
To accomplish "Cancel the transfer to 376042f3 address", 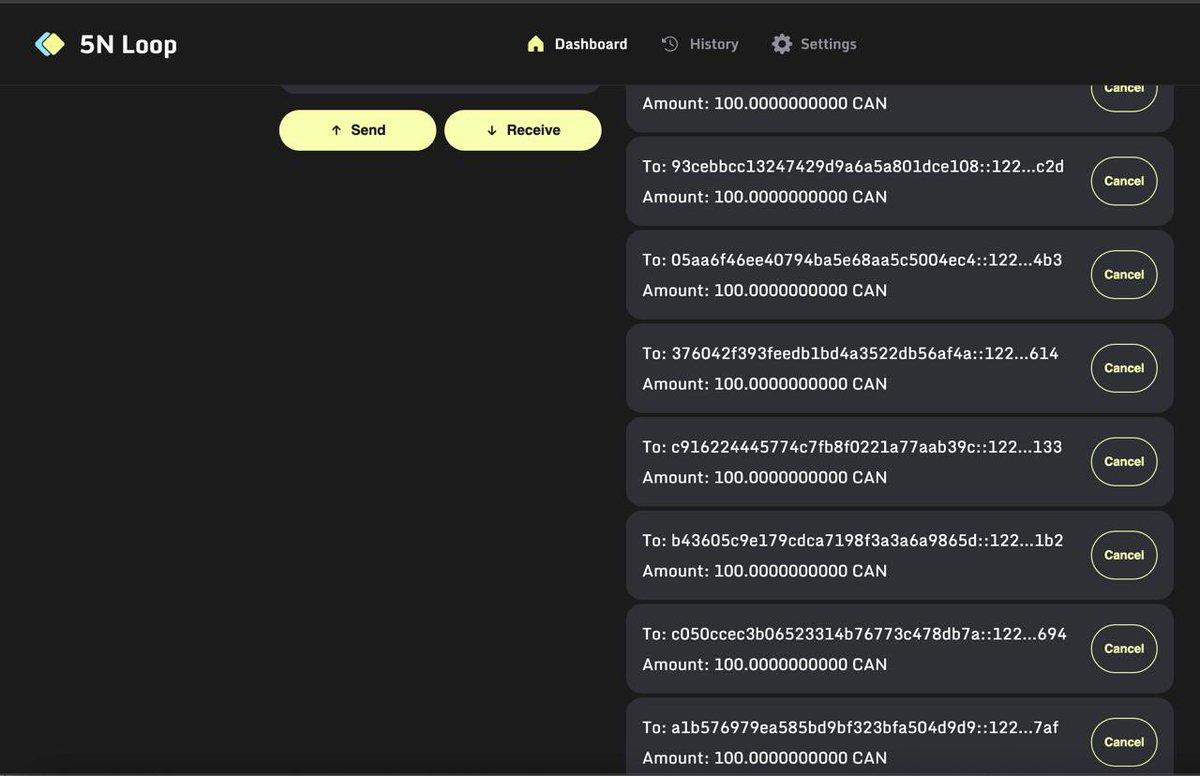I will point(1124,368).
